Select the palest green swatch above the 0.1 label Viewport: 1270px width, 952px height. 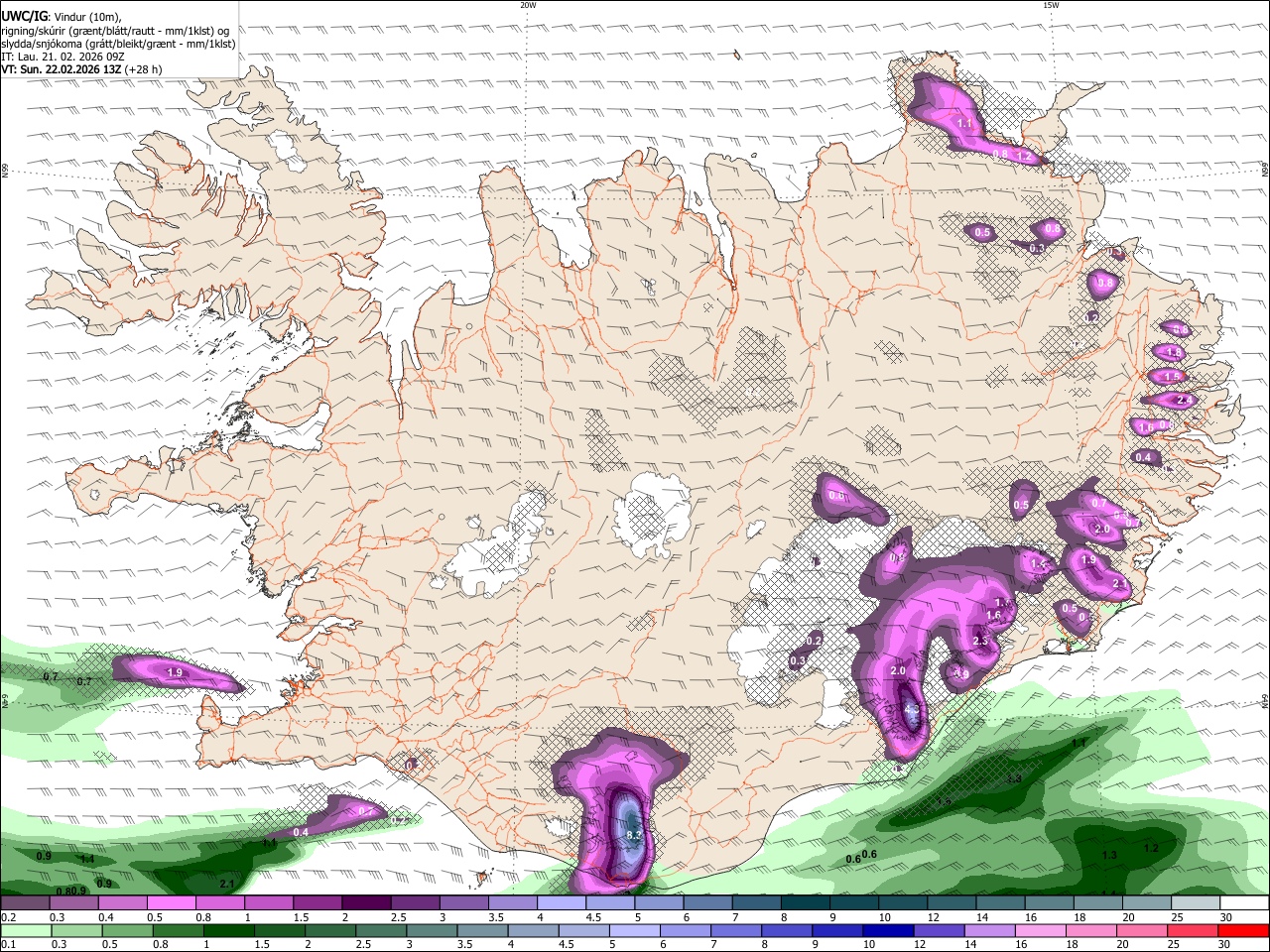point(26,931)
